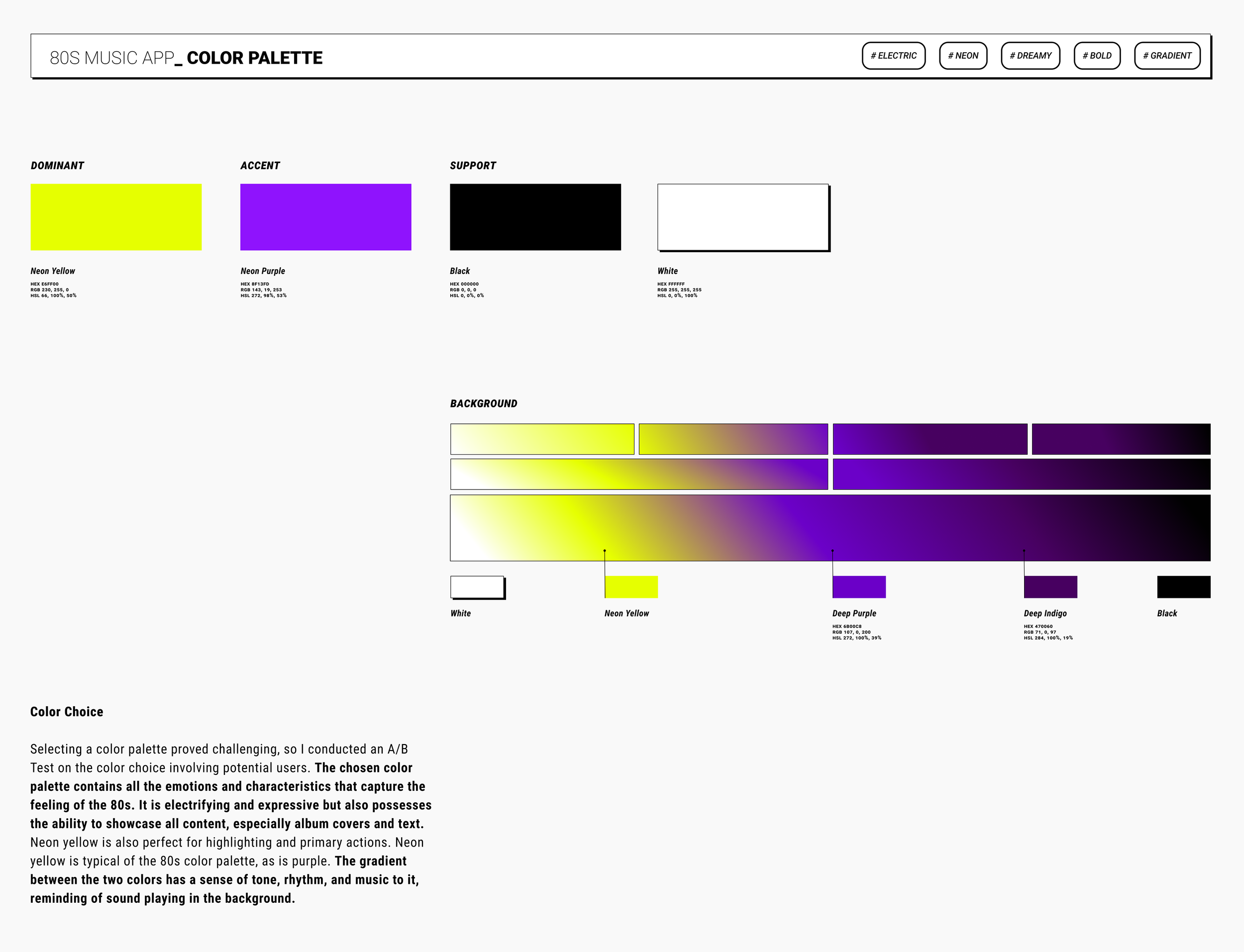Click the COLOR PALETTE title text
1244x952 pixels.
[x=254, y=58]
